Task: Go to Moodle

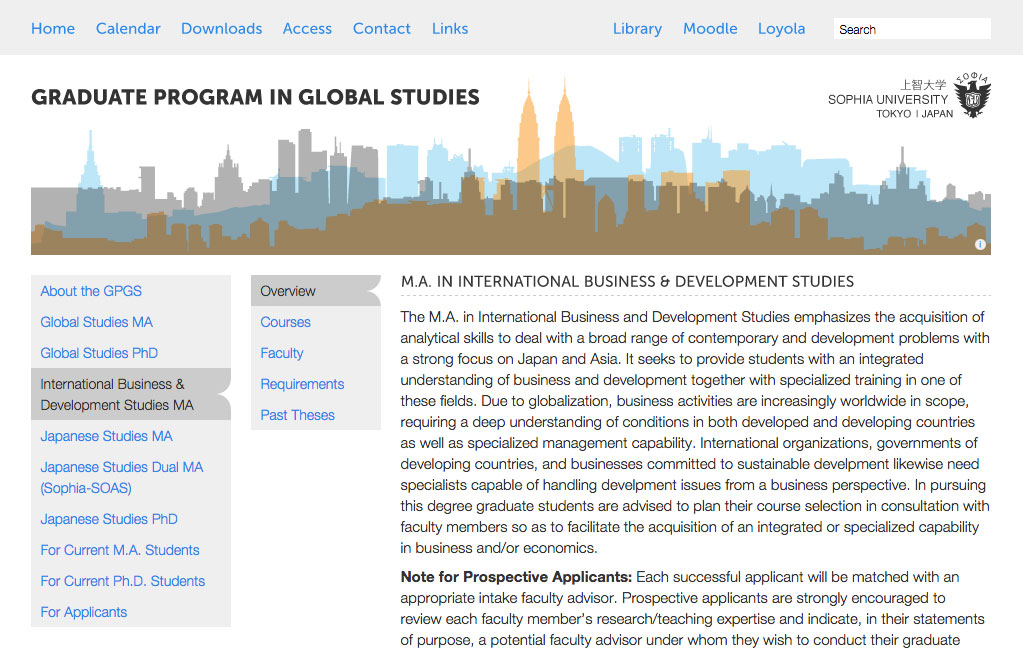Action: 710,29
